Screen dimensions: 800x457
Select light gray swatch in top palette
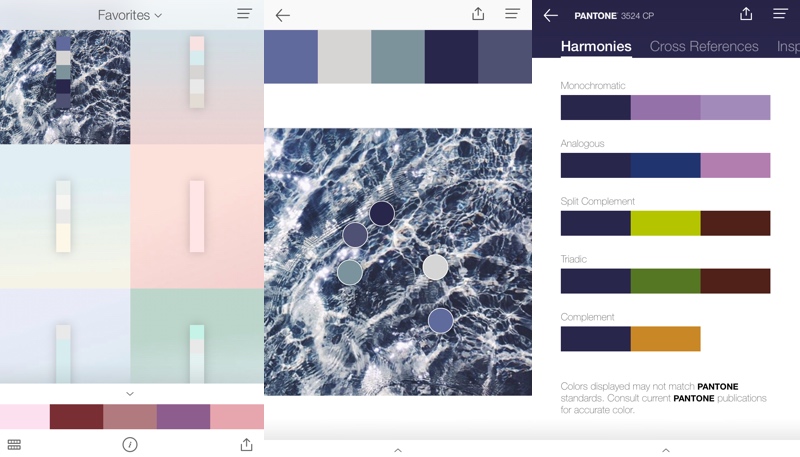click(344, 57)
